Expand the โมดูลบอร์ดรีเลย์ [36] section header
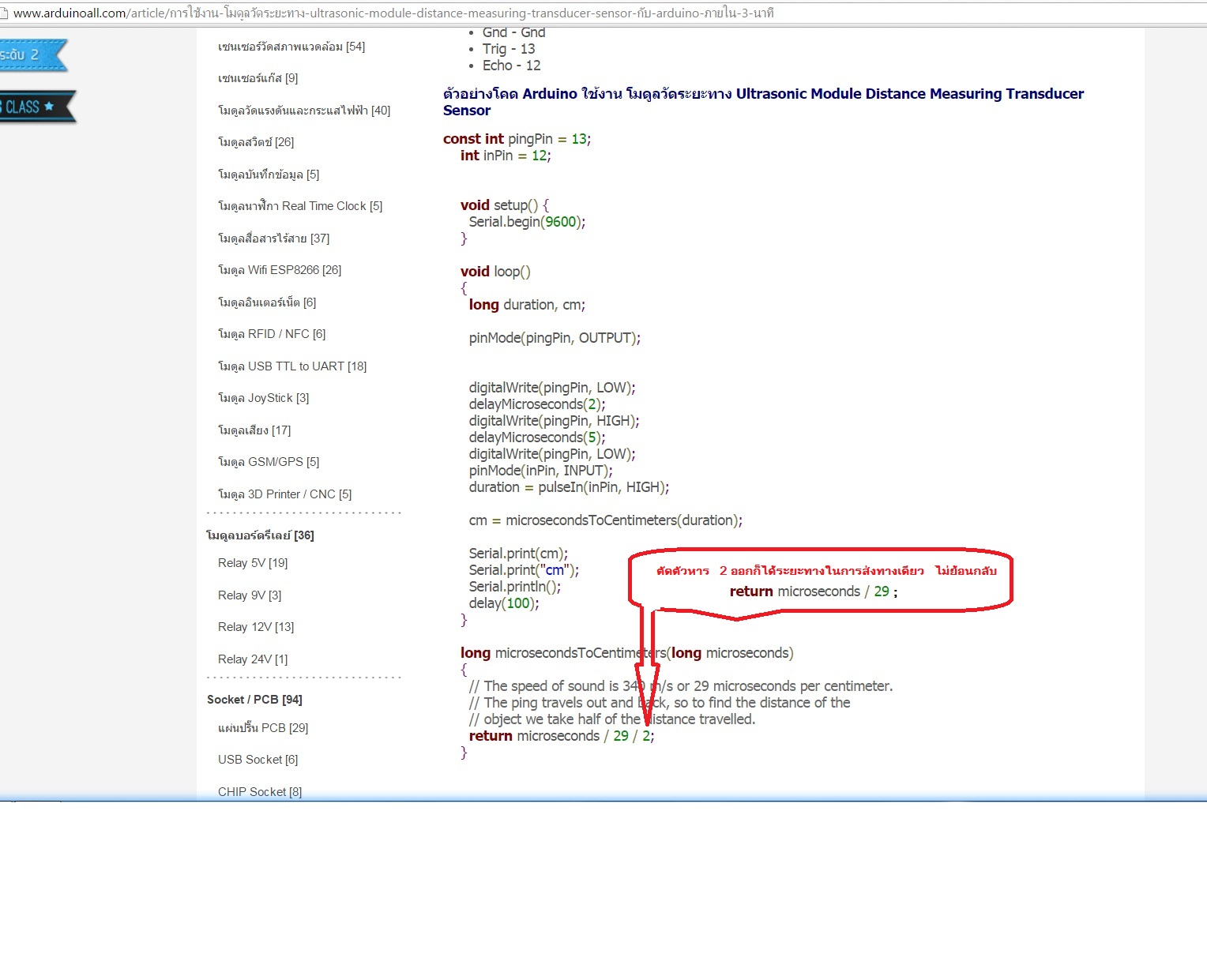 click(260, 535)
